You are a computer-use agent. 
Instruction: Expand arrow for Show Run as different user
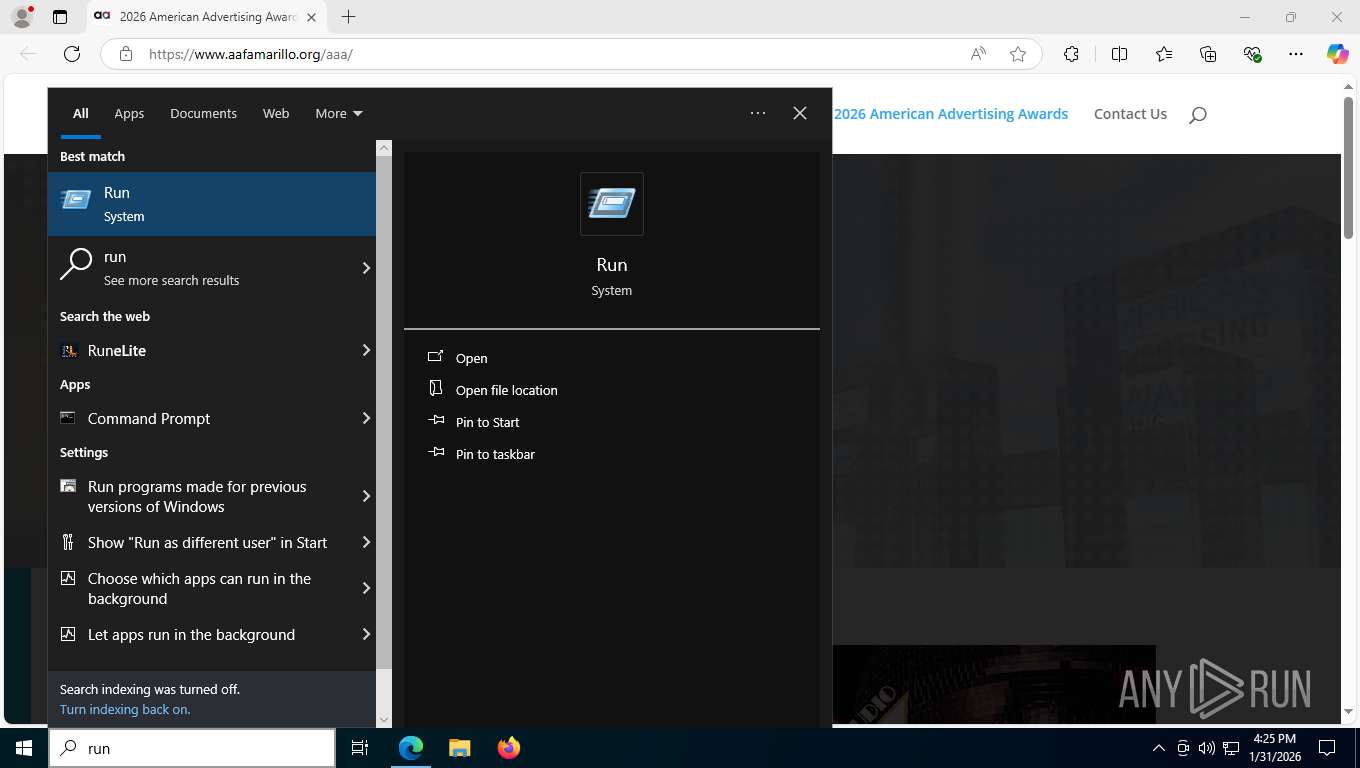(366, 542)
